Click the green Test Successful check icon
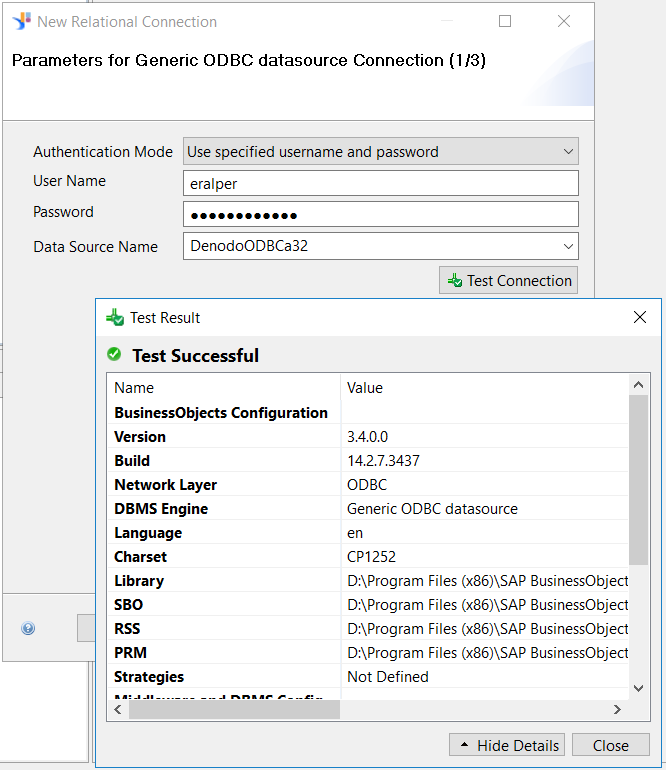 tap(114, 354)
